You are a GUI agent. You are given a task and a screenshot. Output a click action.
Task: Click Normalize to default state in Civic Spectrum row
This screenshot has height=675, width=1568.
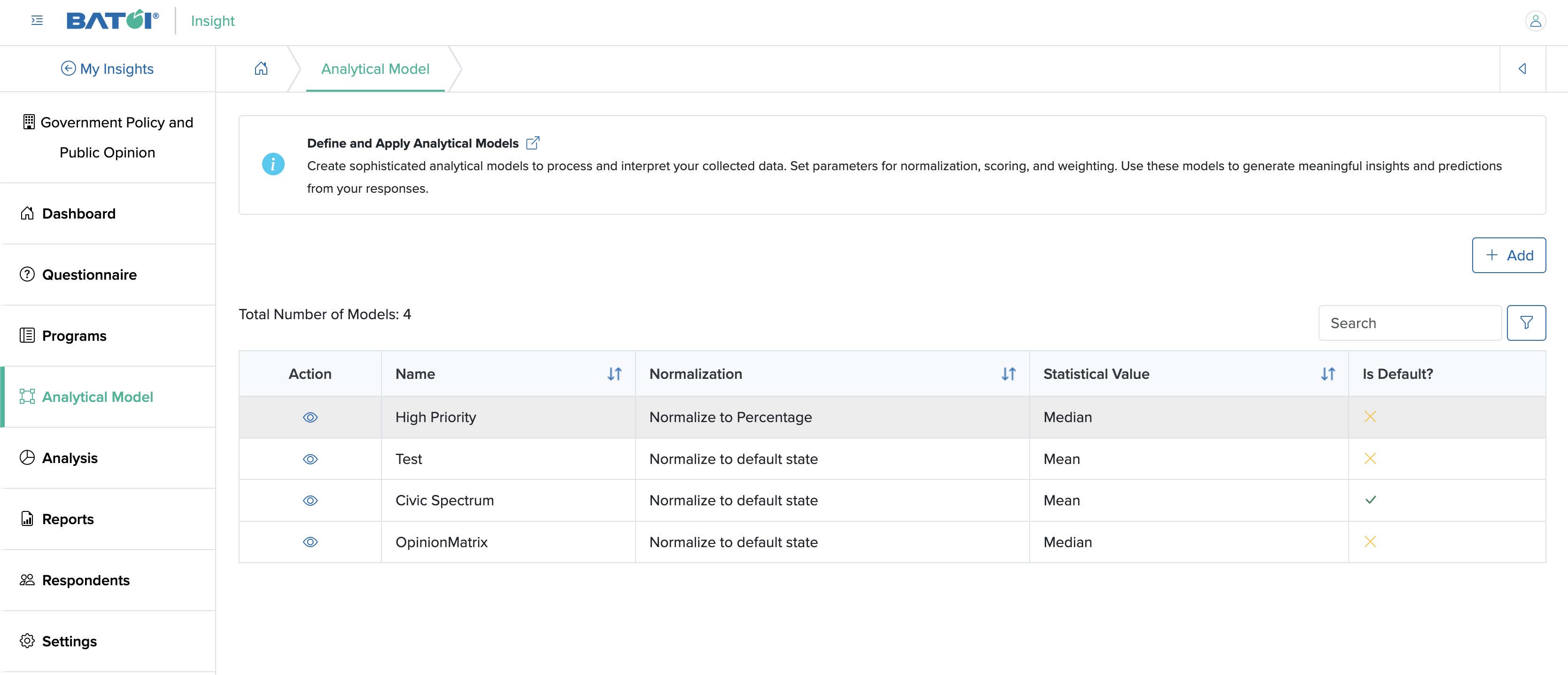pos(733,501)
